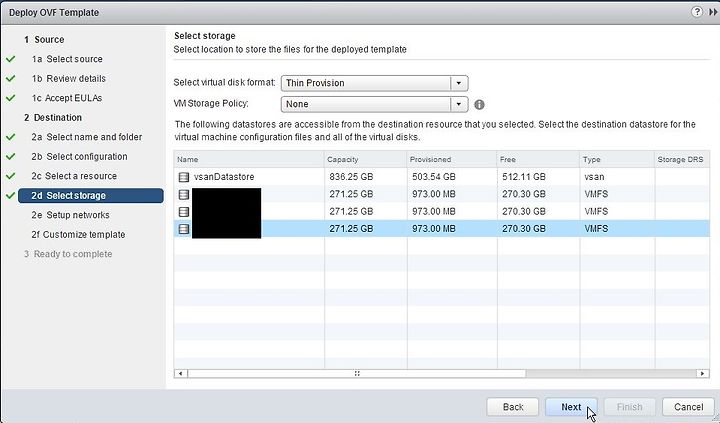Go to step 2c Select a resource
Image resolution: width=720 pixels, height=423 pixels.
[74, 176]
